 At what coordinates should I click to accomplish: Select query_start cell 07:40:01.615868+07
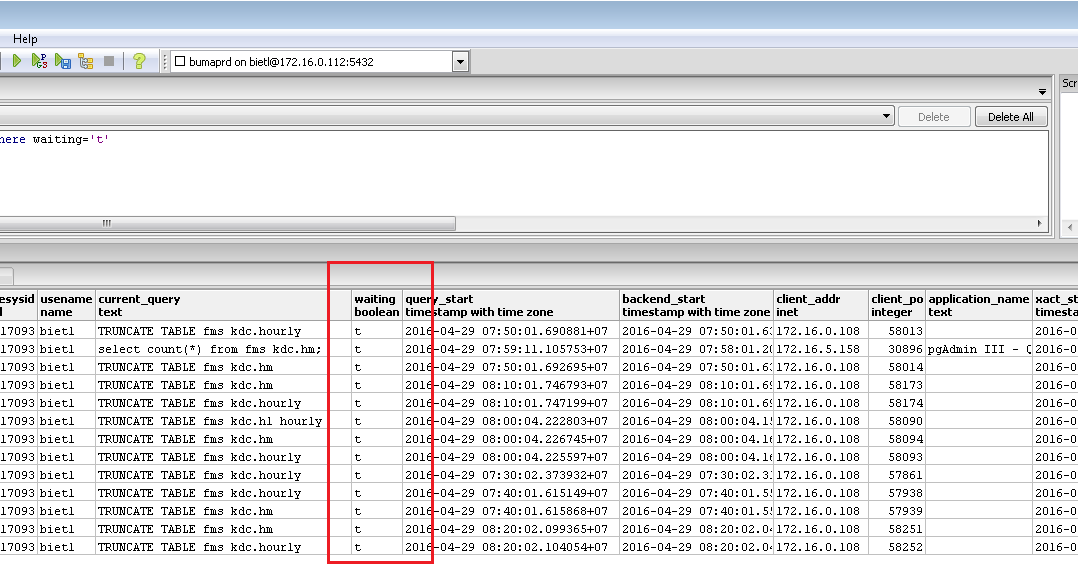(x=511, y=511)
